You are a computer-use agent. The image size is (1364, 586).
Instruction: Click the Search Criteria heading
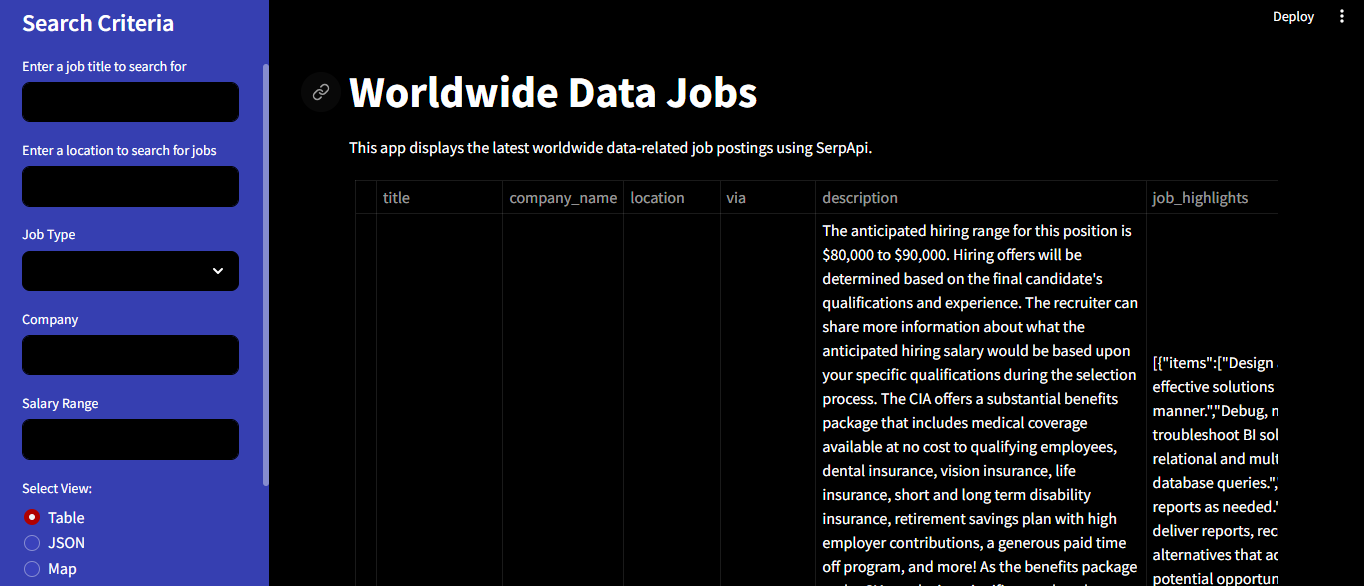click(97, 23)
